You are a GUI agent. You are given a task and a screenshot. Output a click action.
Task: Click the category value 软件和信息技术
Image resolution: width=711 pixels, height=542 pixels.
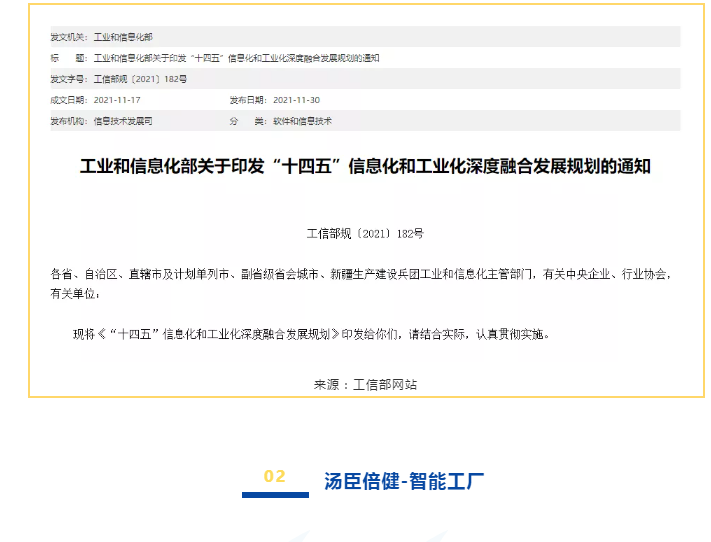[x=302, y=121]
